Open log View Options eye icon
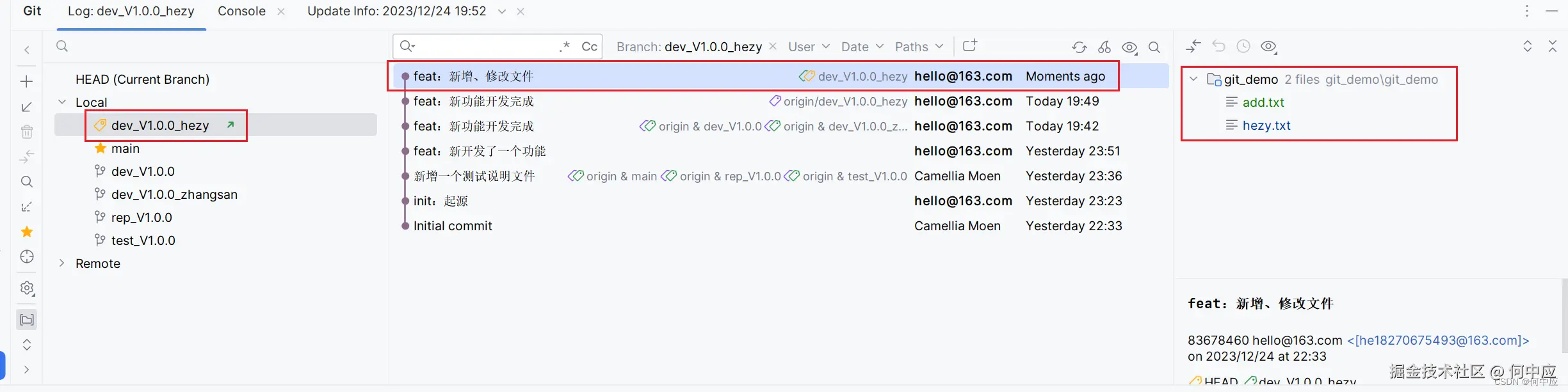This screenshot has width=1568, height=392. (1130, 47)
